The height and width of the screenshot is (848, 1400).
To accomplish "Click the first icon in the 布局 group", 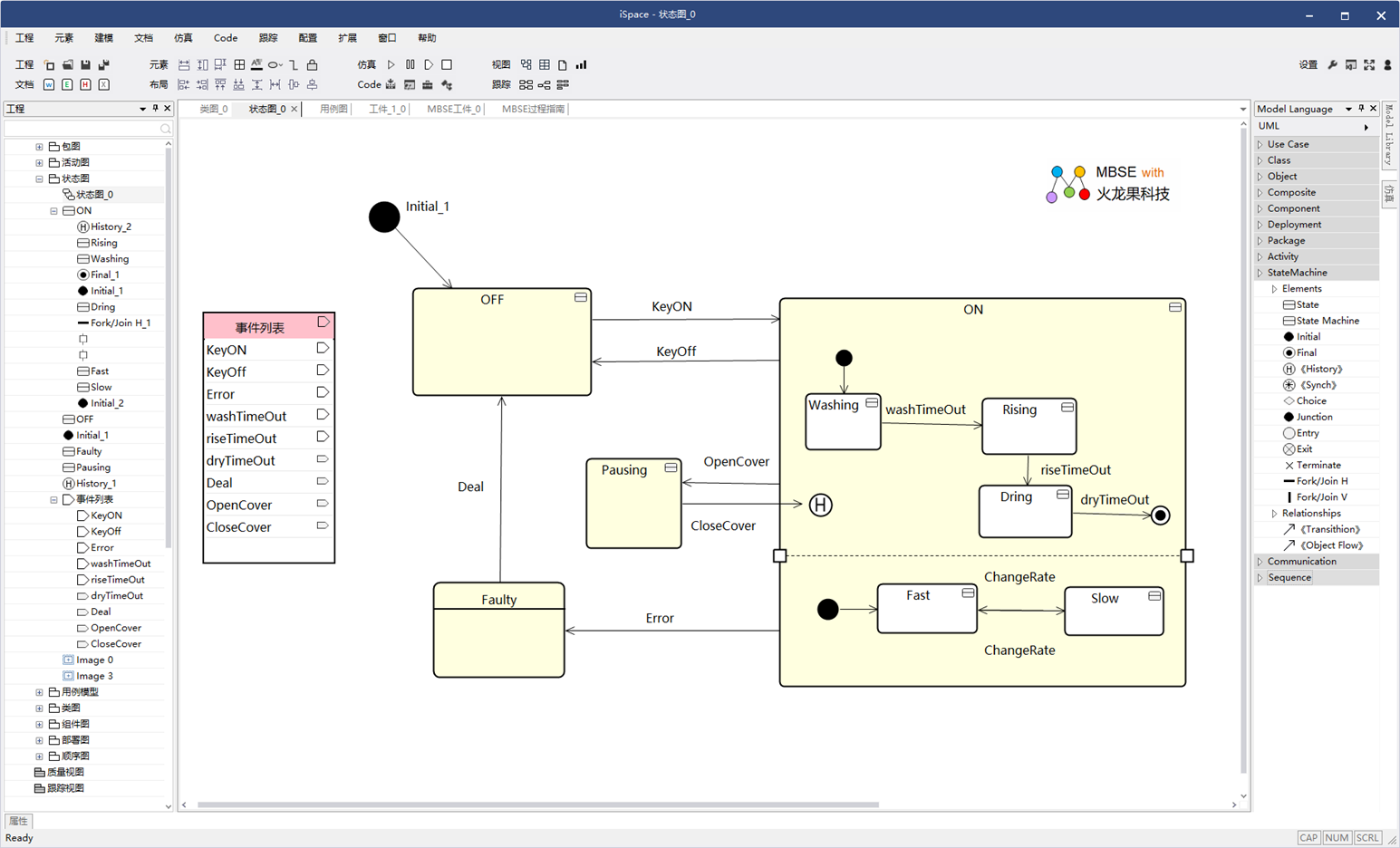I will coord(184,85).
